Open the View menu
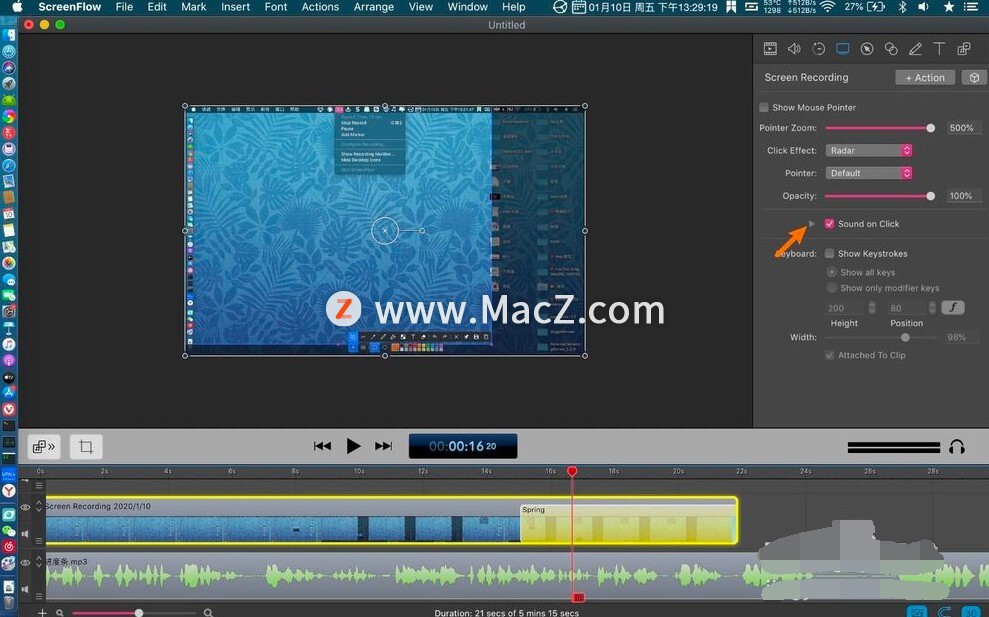Image resolution: width=989 pixels, height=617 pixels. tap(421, 7)
